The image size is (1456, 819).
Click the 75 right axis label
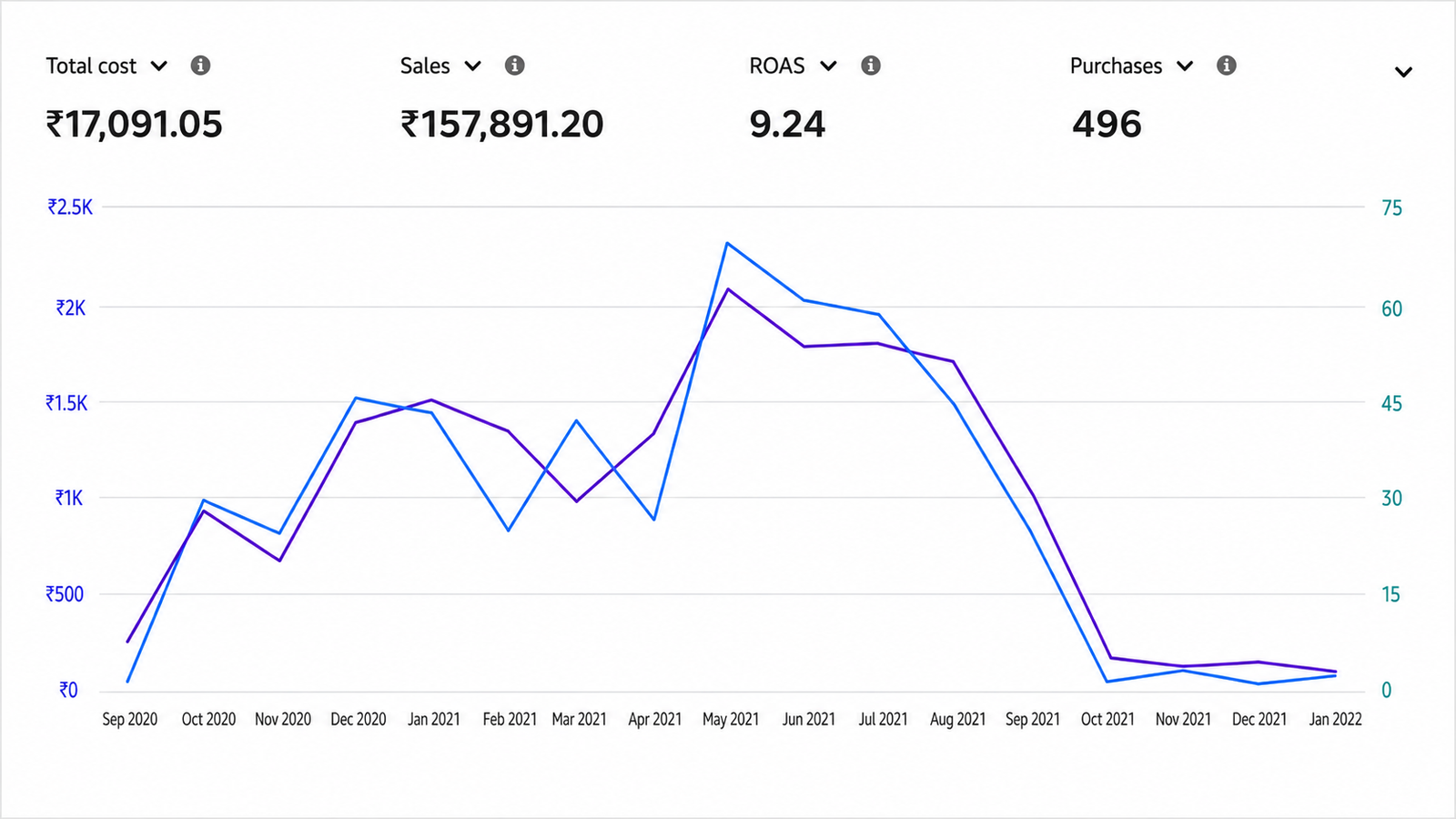point(1391,208)
